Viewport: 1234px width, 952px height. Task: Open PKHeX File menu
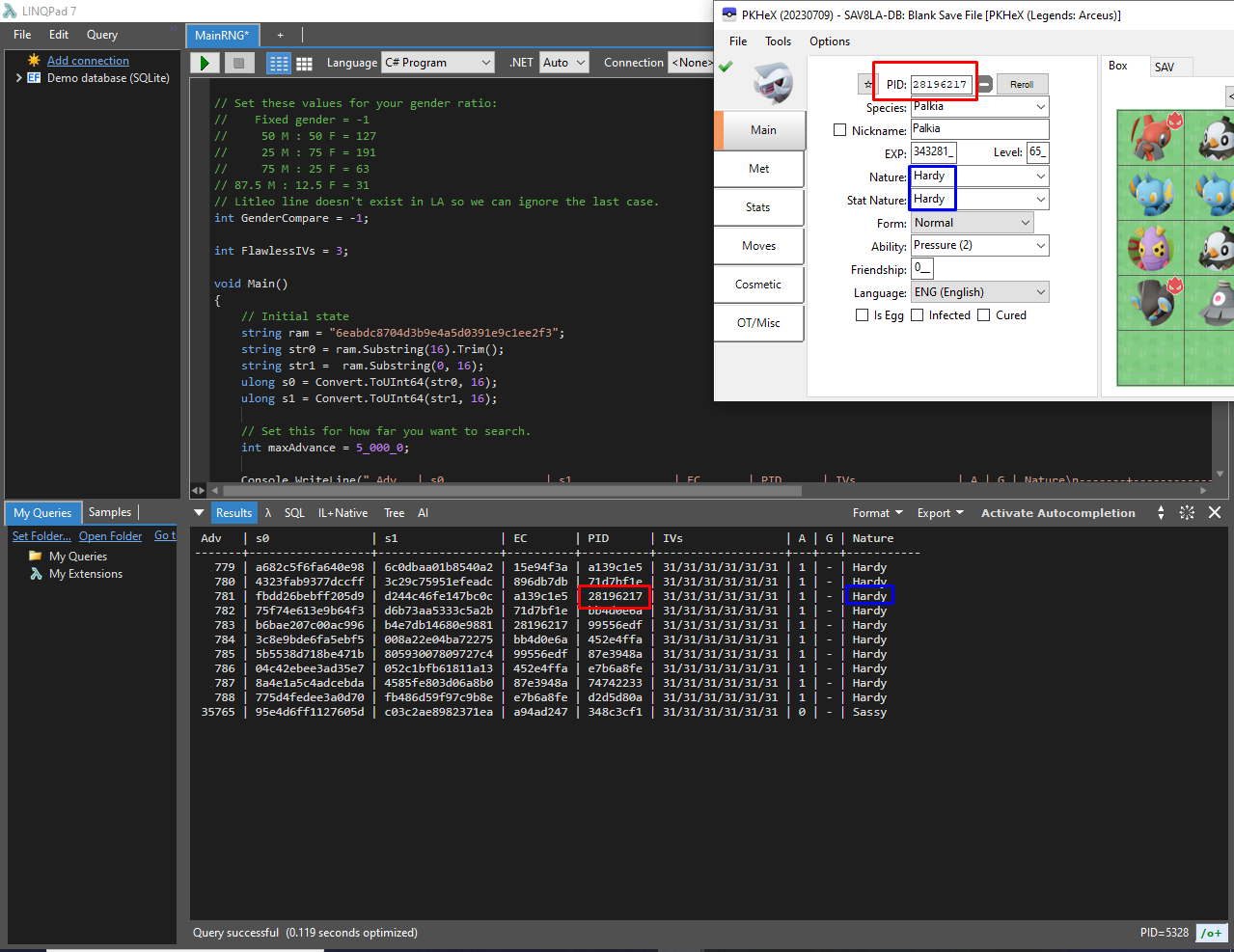coord(738,41)
